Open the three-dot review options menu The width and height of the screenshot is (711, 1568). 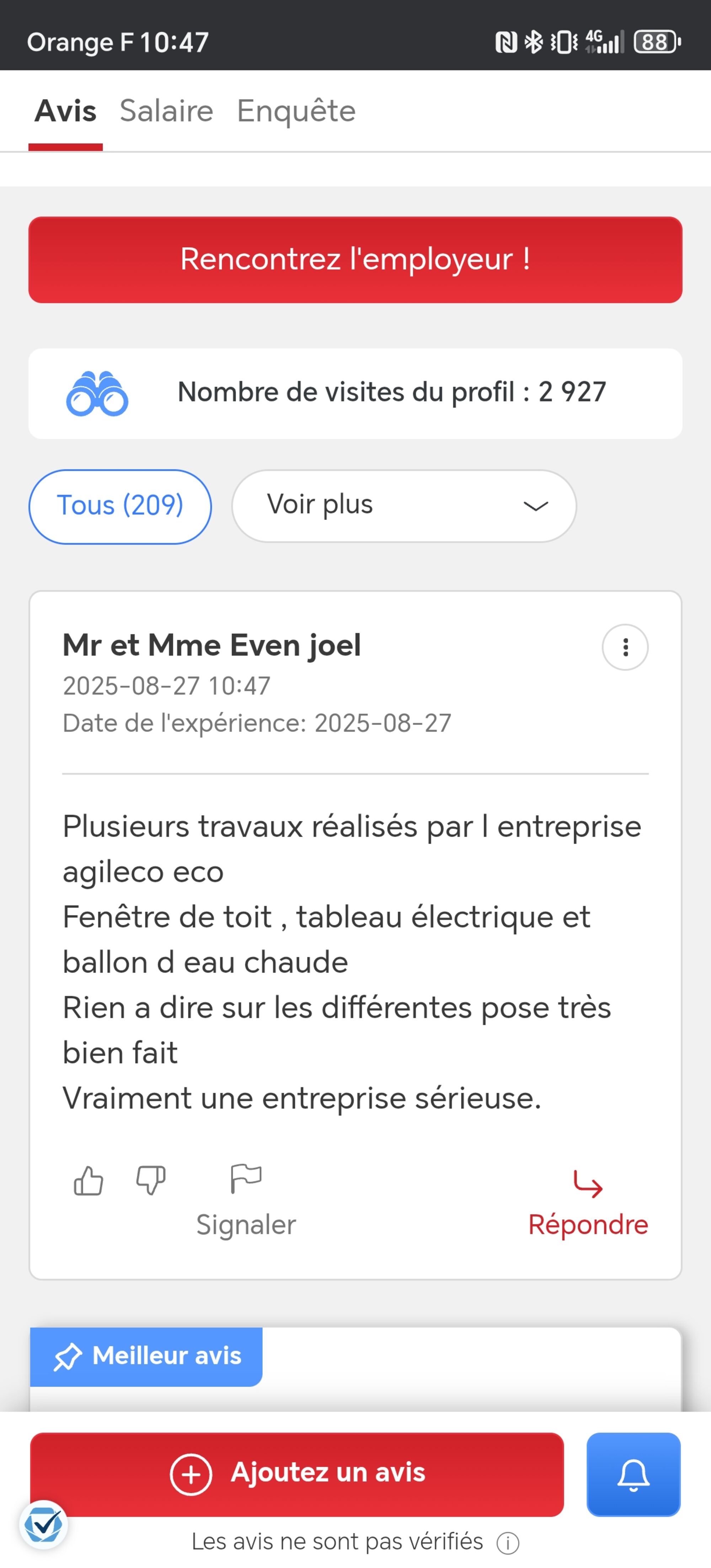click(x=625, y=647)
